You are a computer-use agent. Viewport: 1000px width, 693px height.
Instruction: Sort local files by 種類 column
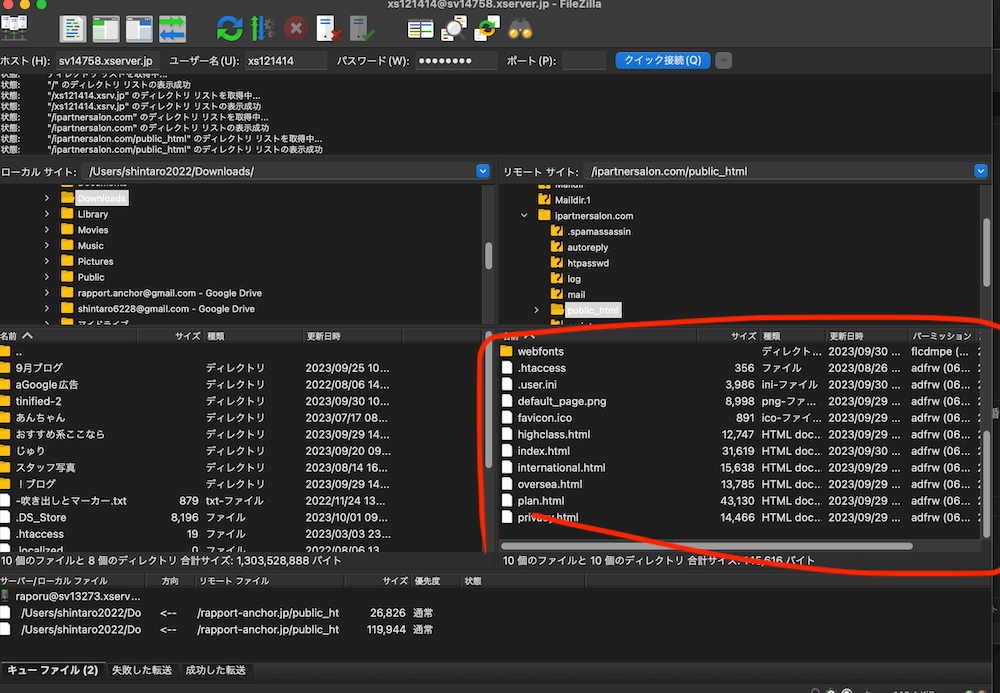(x=253, y=336)
